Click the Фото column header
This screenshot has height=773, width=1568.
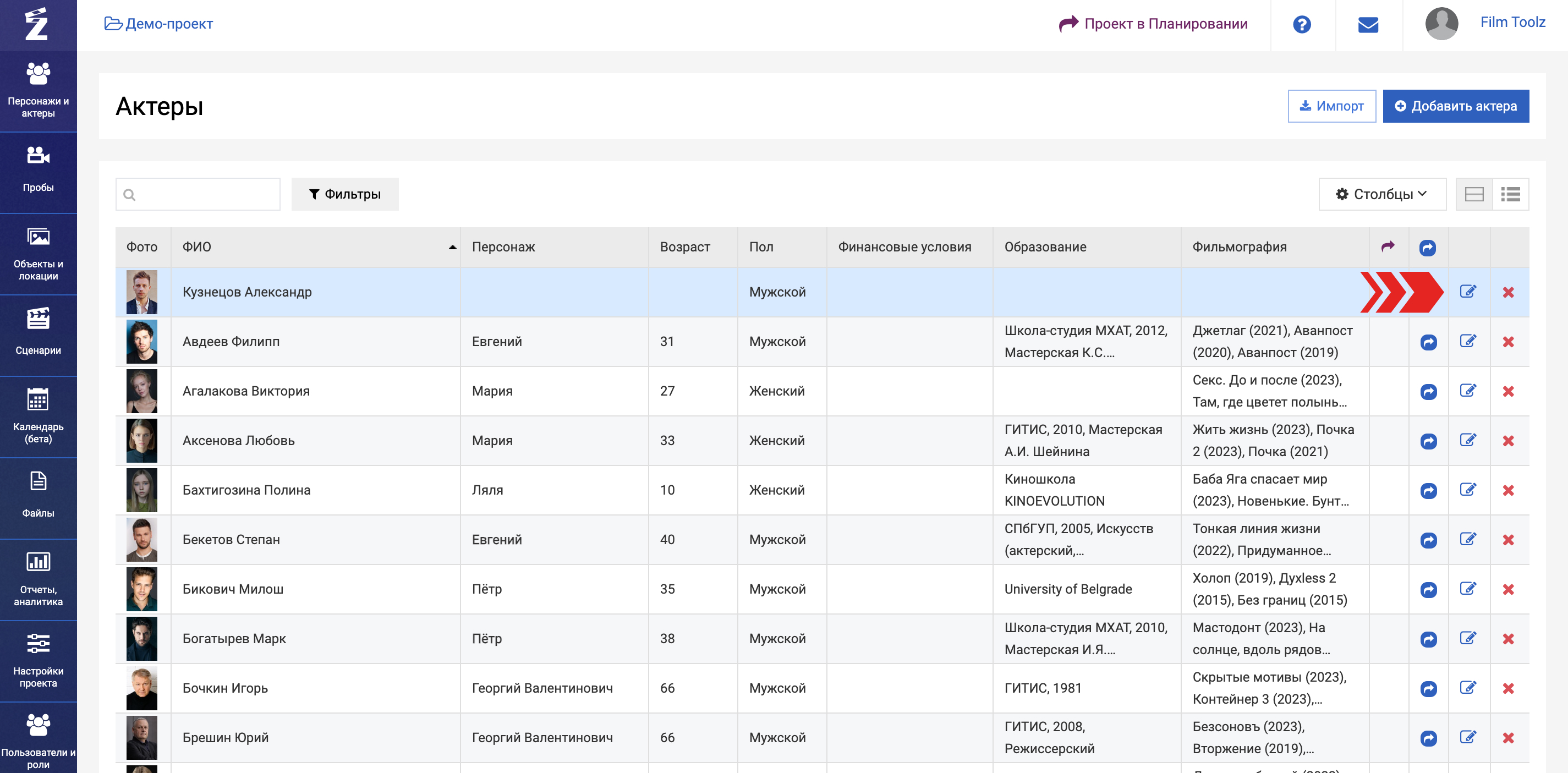[x=142, y=247]
